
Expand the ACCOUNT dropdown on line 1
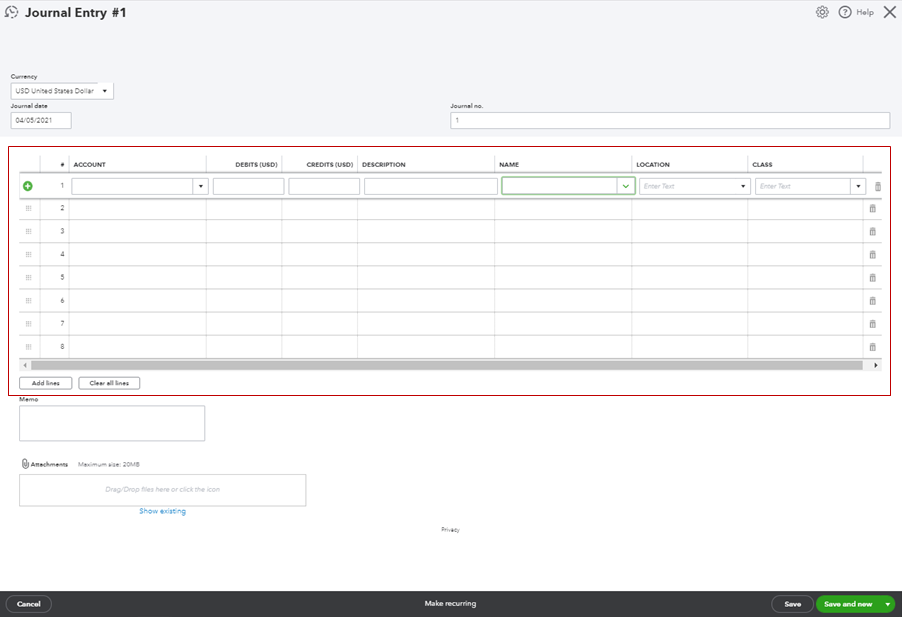(200, 185)
